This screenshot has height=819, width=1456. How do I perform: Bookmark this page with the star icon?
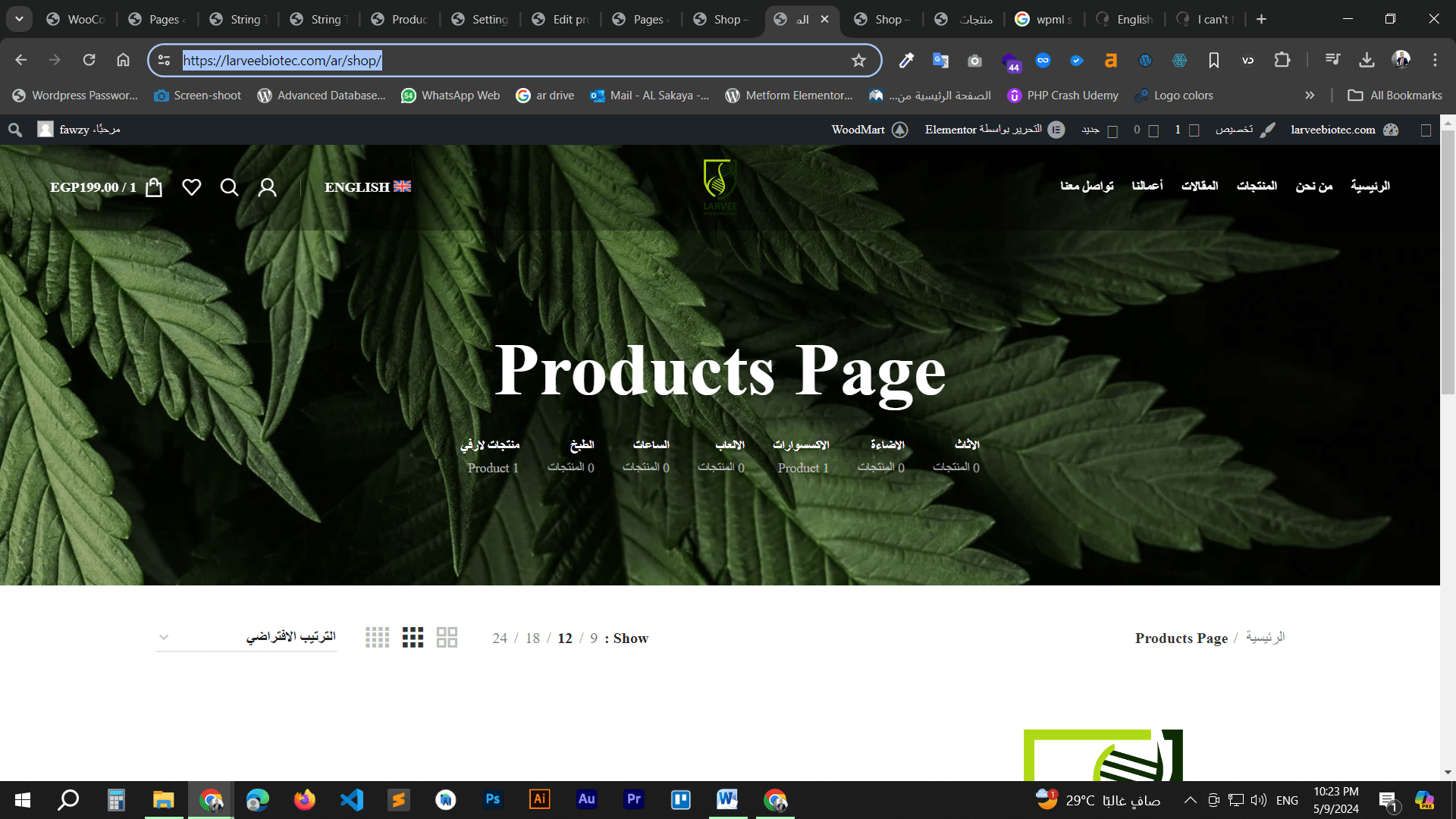858,61
